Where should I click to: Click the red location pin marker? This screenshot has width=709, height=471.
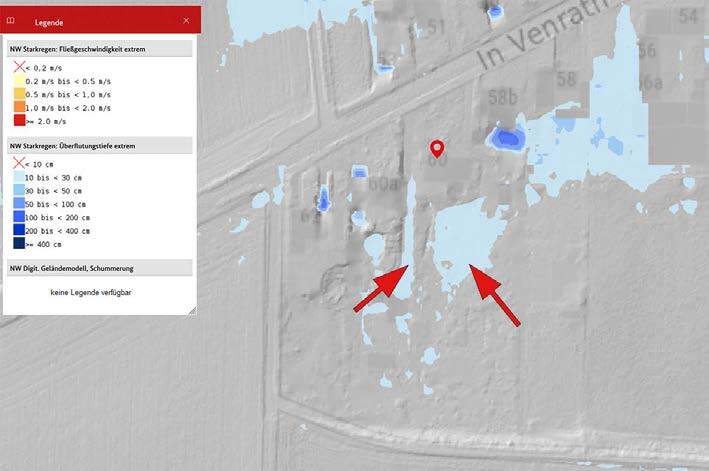click(437, 149)
